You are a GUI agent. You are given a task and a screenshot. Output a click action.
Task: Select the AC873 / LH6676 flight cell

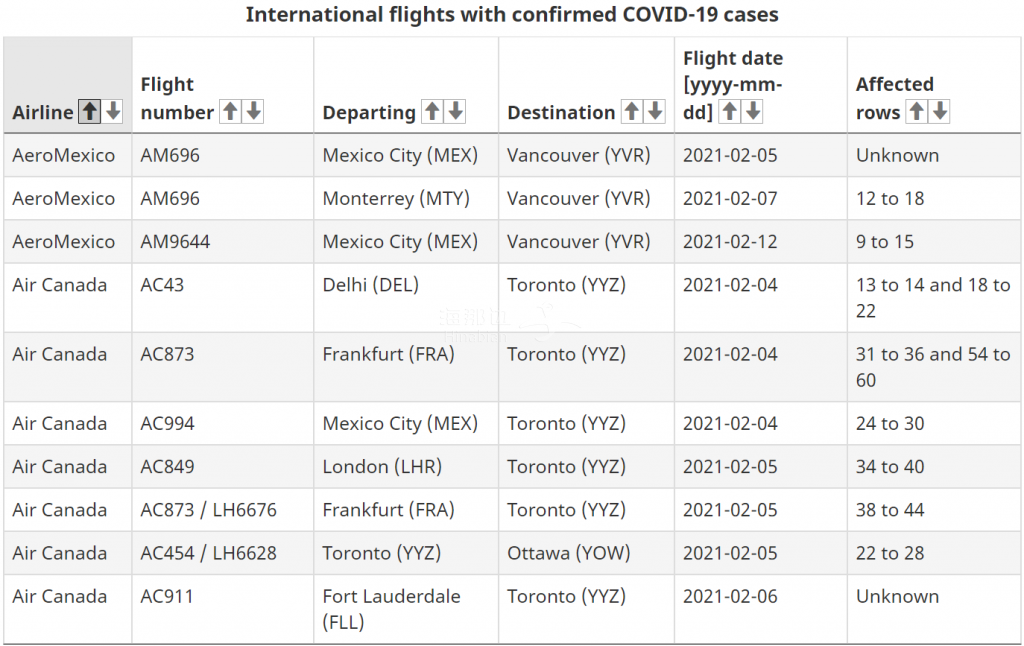tap(223, 509)
